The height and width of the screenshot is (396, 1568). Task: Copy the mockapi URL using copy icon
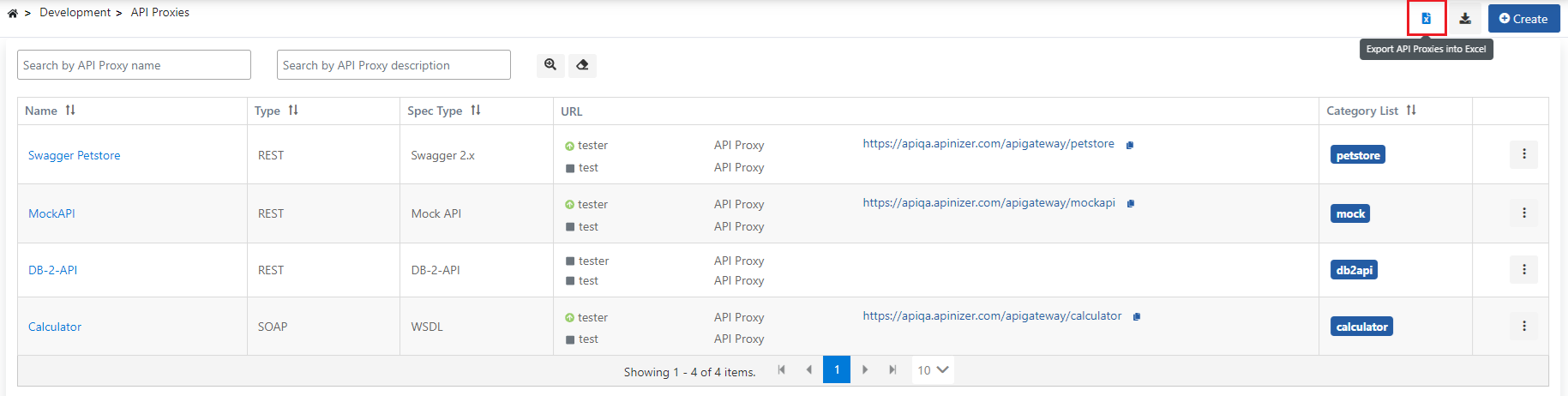point(1131,204)
